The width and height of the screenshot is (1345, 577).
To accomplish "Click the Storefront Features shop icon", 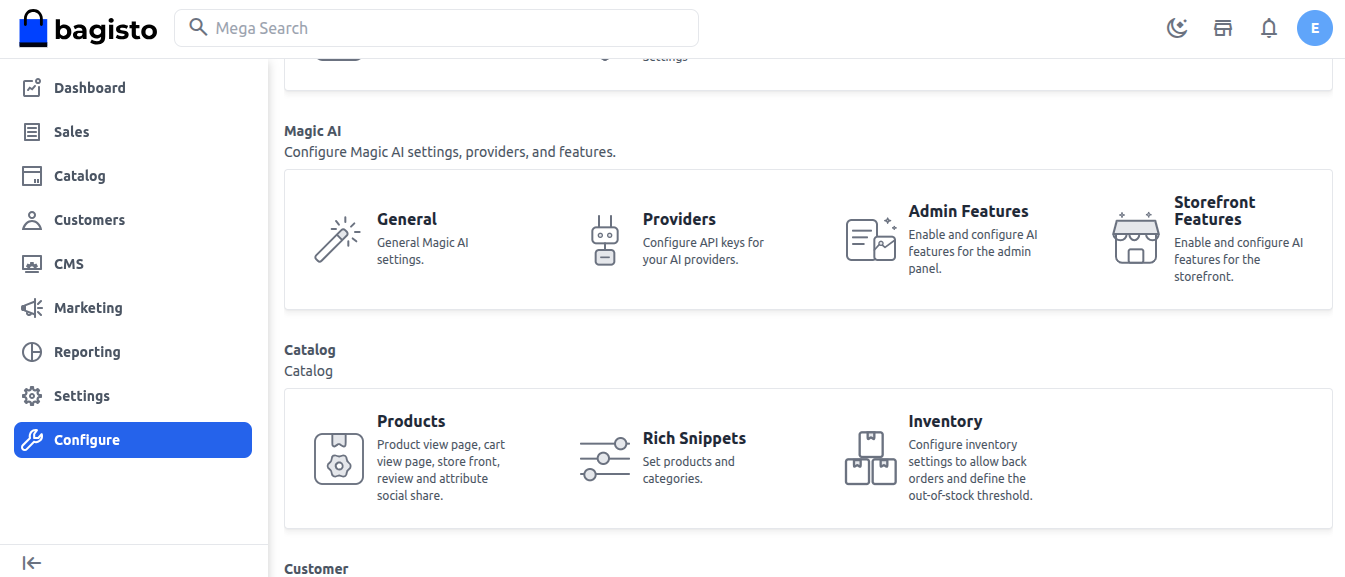I will (1136, 238).
